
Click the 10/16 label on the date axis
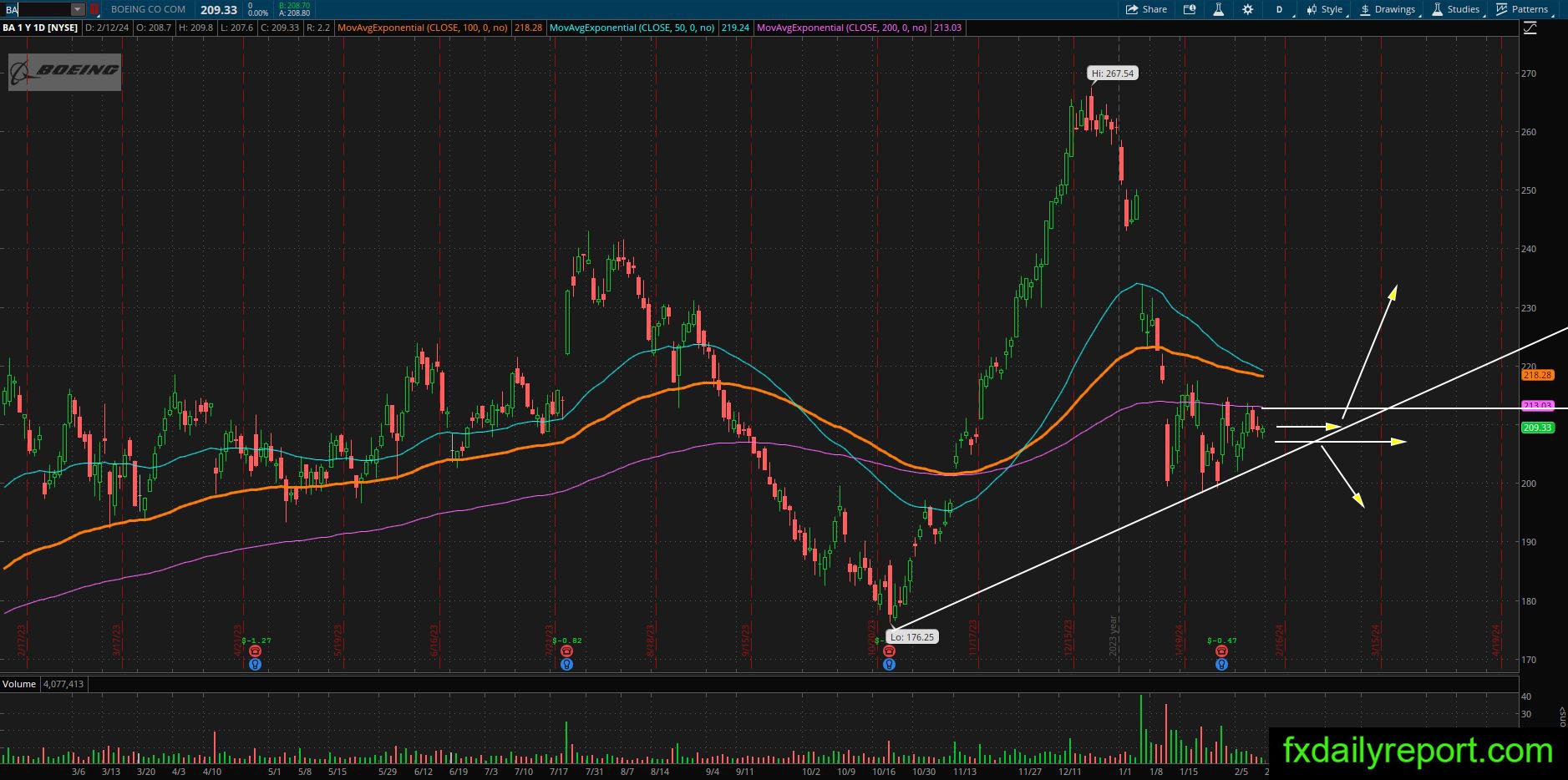[x=884, y=772]
